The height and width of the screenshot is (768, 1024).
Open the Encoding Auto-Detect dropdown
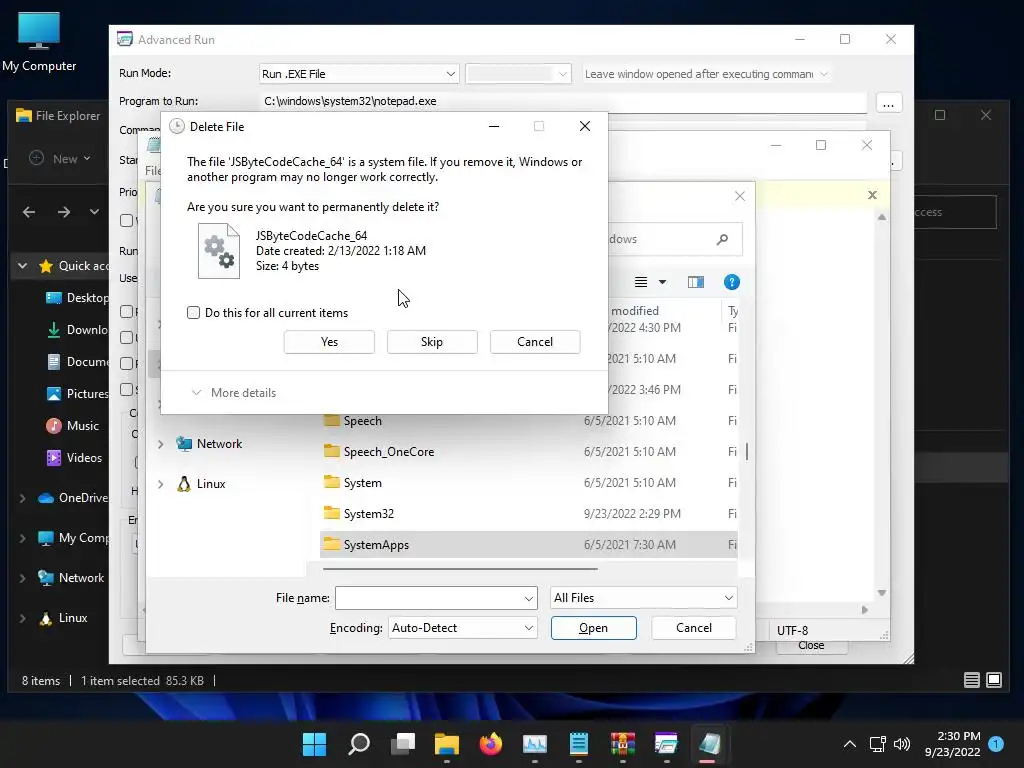click(462, 628)
